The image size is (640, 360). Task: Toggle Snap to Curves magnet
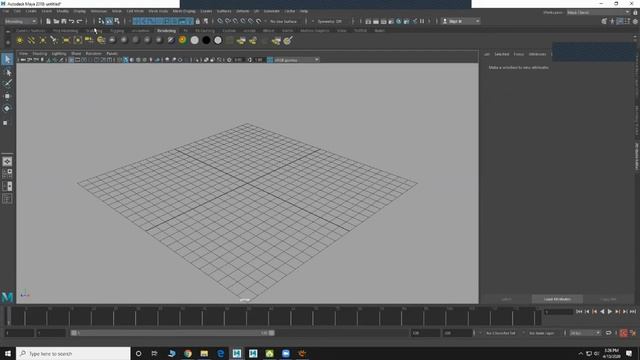[x=228, y=21]
